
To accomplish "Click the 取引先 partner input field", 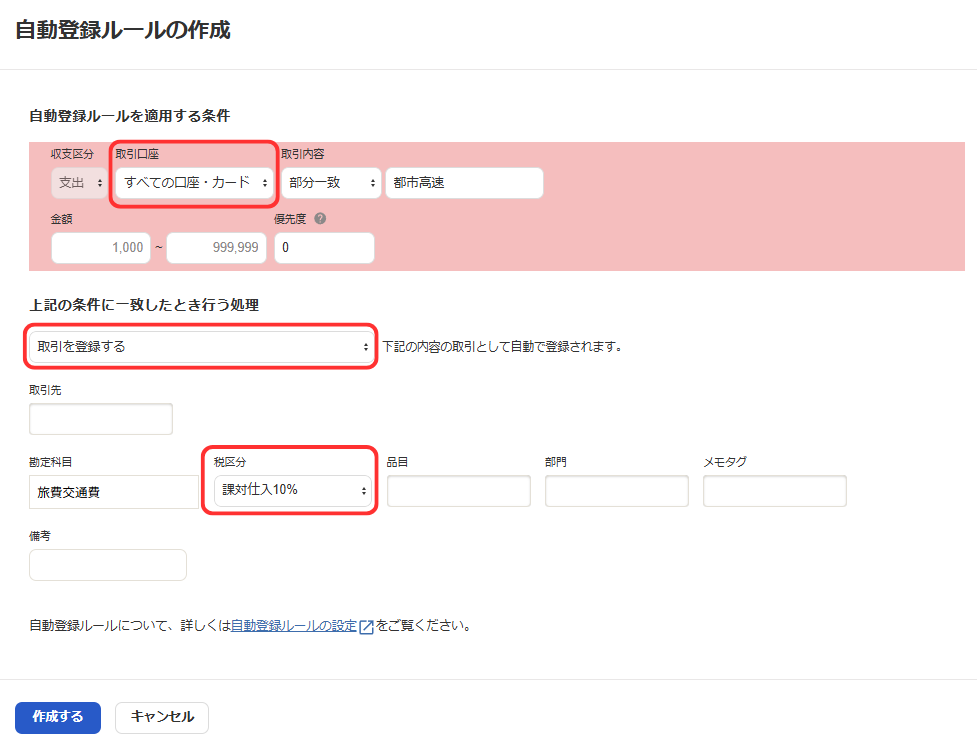I will (101, 419).
